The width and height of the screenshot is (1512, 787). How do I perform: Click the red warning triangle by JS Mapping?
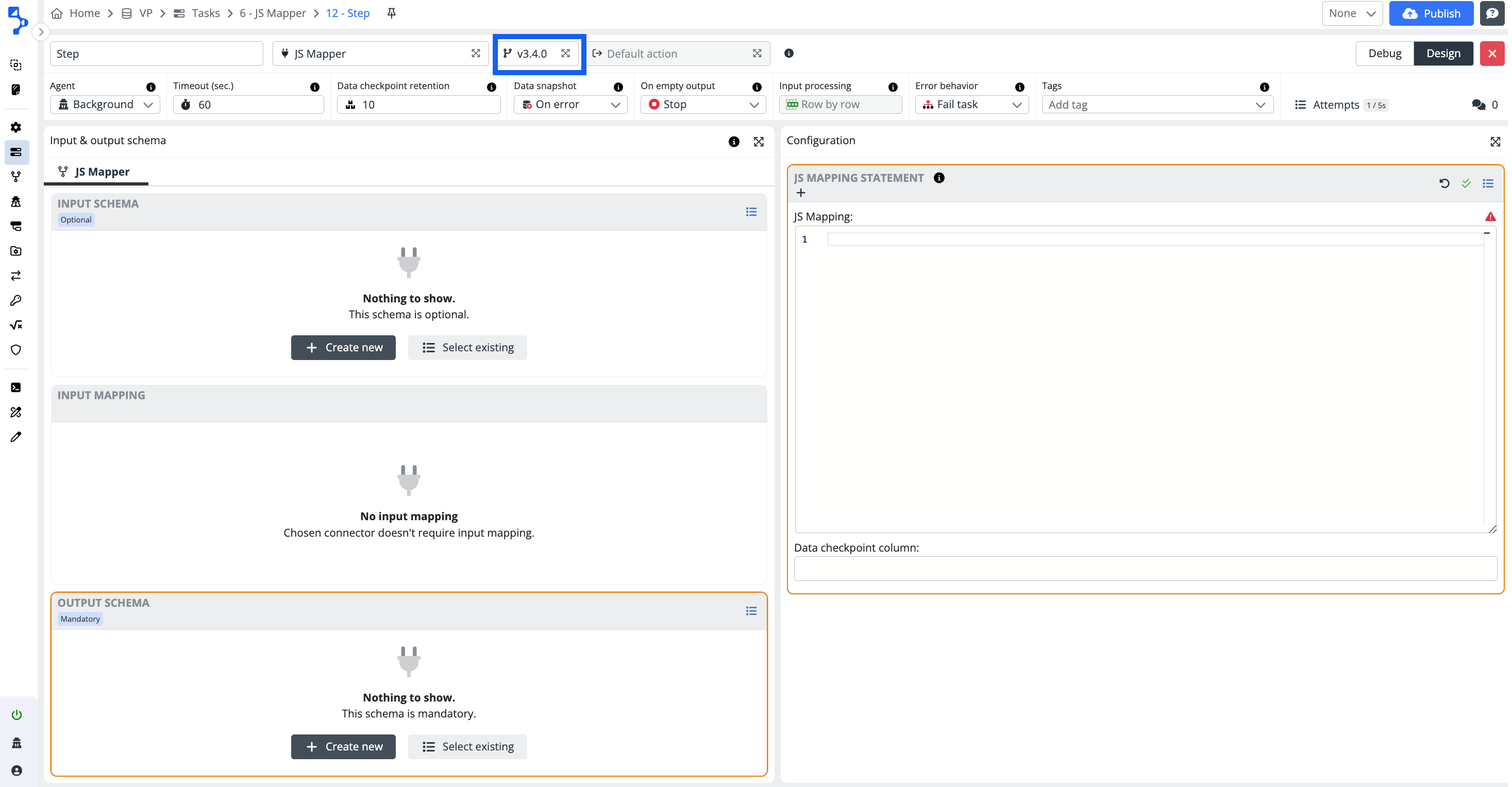(x=1490, y=216)
